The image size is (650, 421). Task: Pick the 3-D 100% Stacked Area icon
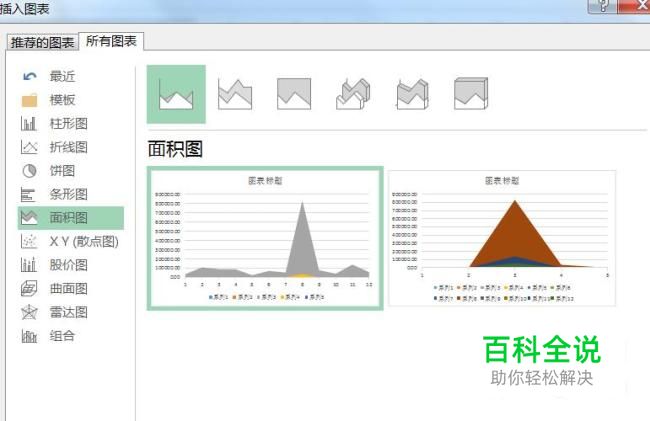click(x=471, y=94)
